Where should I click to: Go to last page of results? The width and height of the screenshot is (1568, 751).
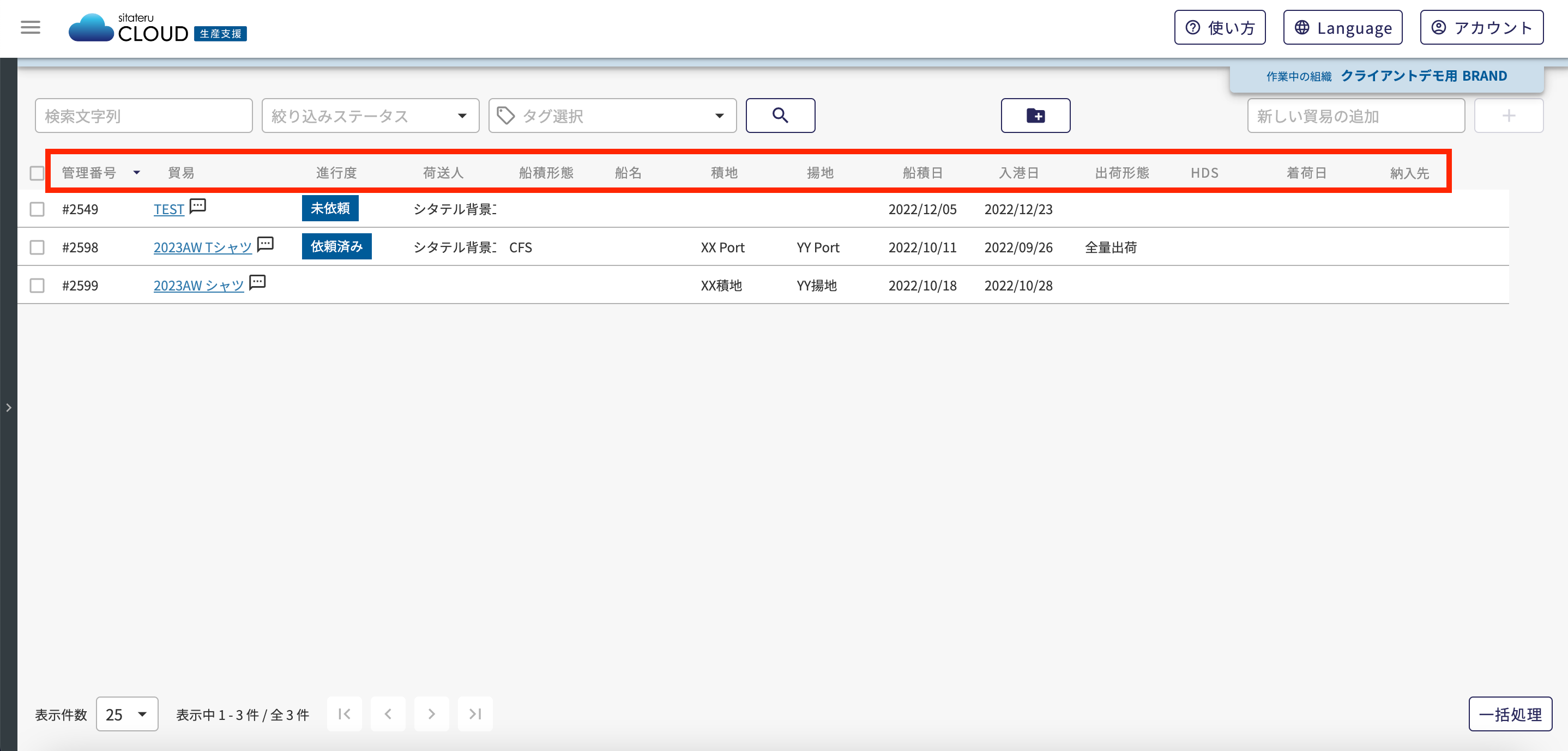tap(475, 714)
